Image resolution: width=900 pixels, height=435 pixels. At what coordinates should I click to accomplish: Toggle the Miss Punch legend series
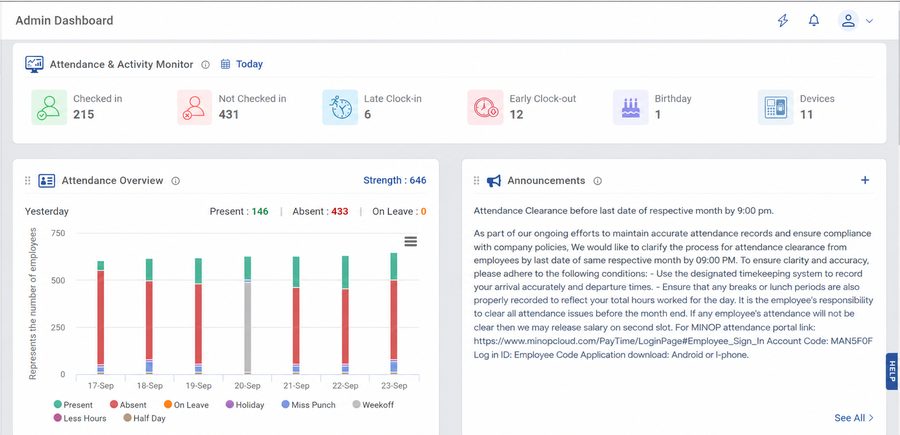click(x=308, y=405)
